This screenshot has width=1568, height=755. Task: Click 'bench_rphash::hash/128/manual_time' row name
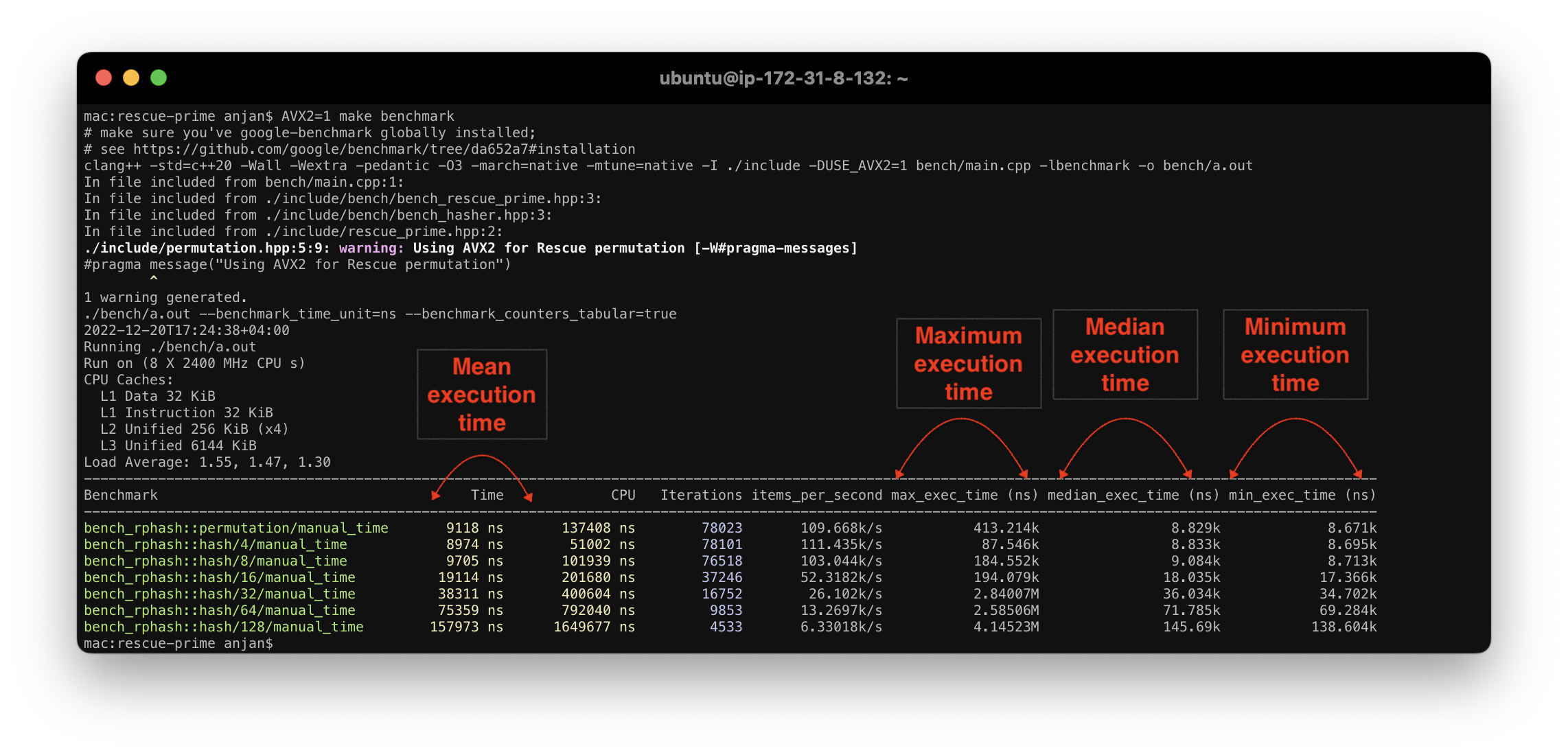[x=224, y=627]
